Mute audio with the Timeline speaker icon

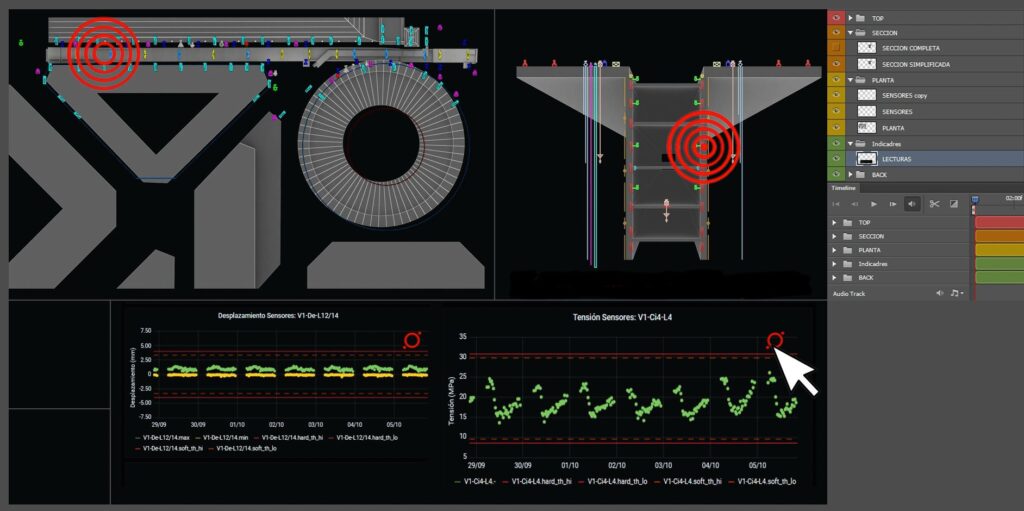pyautogui.click(x=912, y=204)
